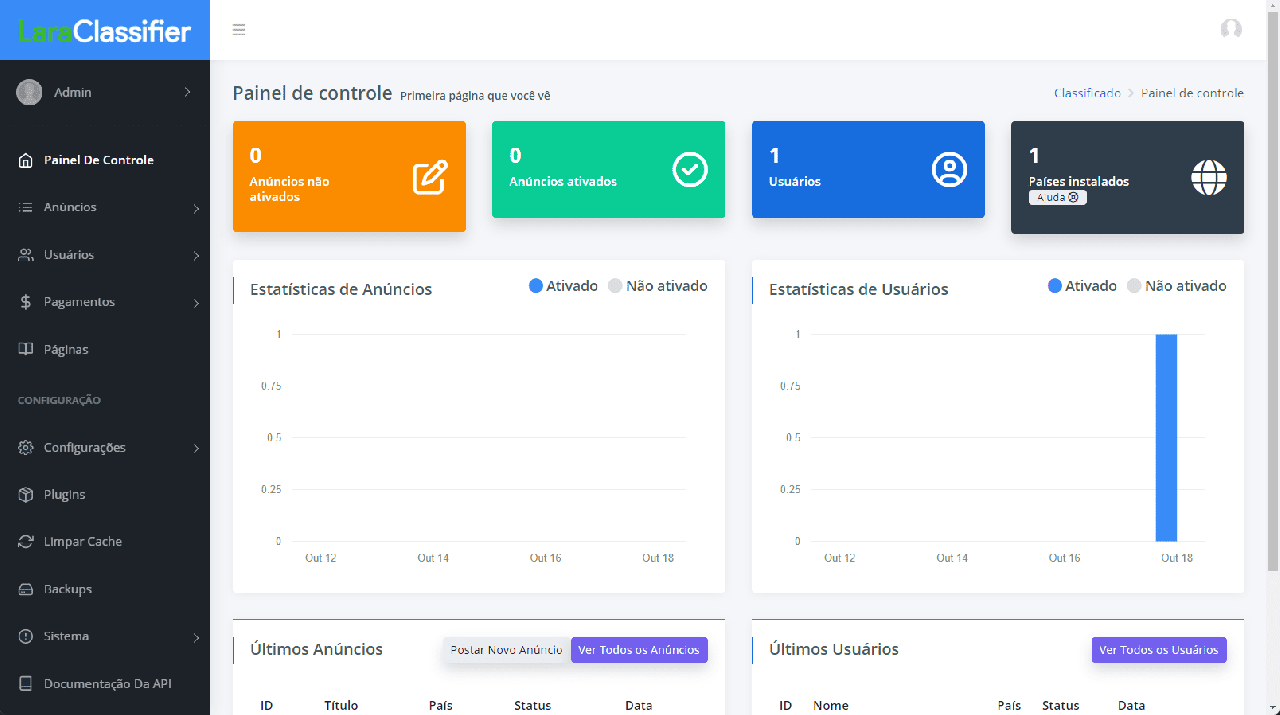The width and height of the screenshot is (1280, 715).
Task: Toggle Ativado legend in Estatísticas de Anúncios
Action: pyautogui.click(x=563, y=286)
